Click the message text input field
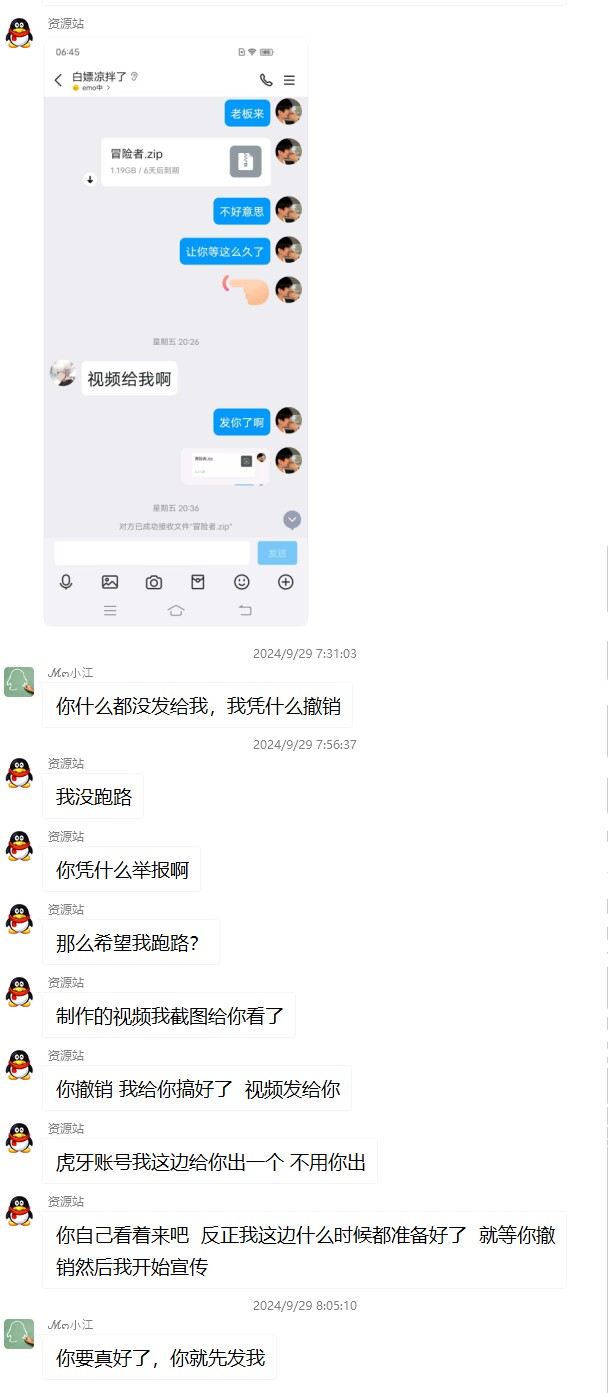Viewport: 608px width, 1393px height. click(x=152, y=553)
